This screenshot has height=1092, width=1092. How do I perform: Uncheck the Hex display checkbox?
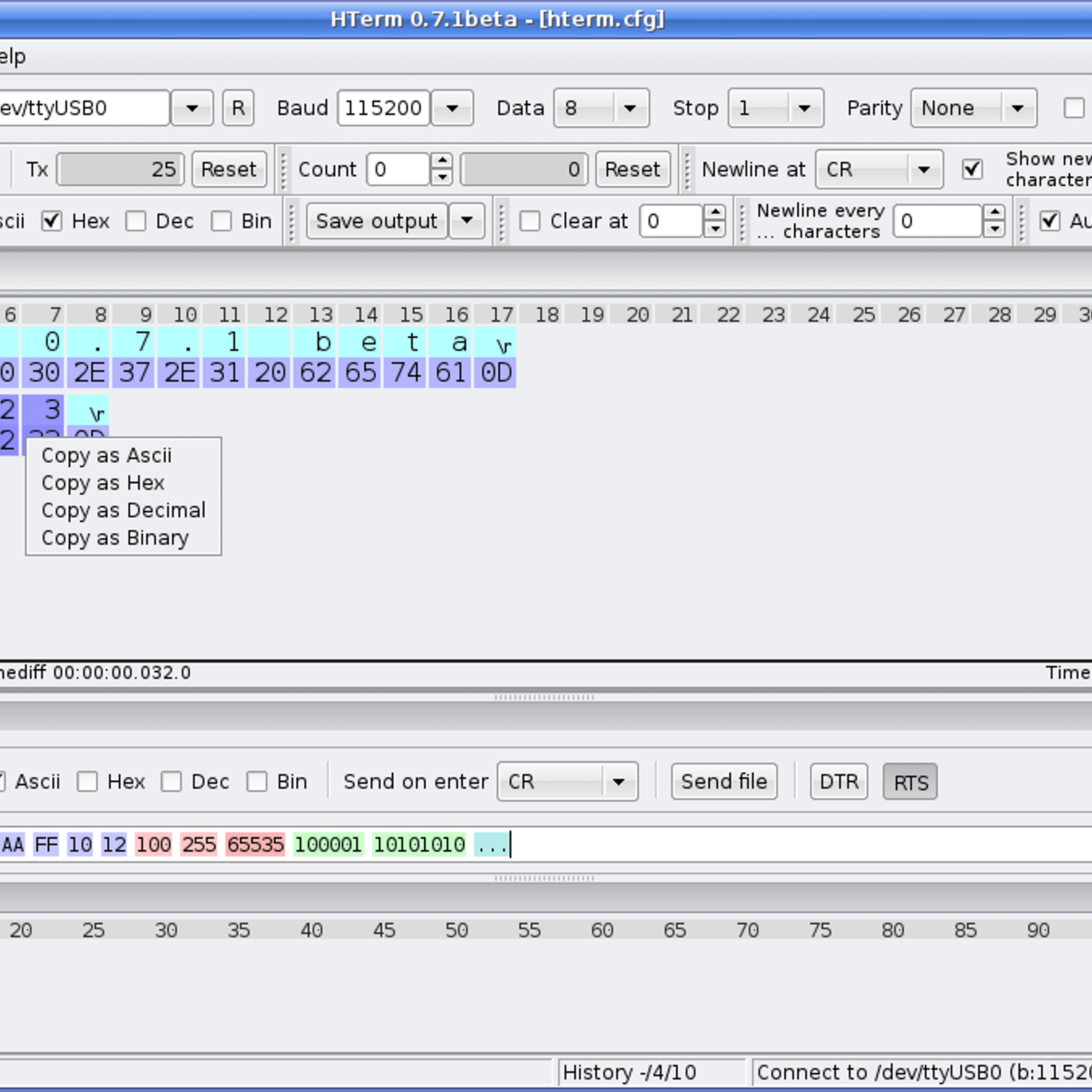(52, 221)
